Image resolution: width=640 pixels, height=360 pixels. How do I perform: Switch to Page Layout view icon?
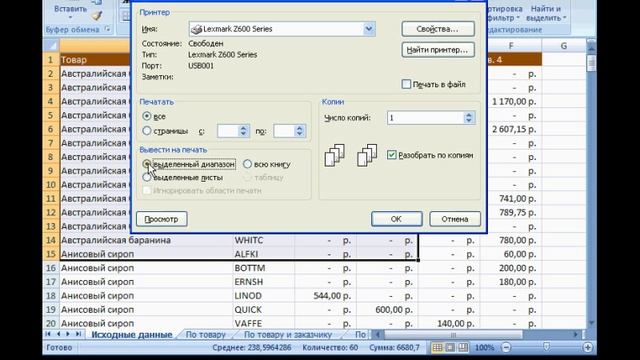tap(450, 347)
